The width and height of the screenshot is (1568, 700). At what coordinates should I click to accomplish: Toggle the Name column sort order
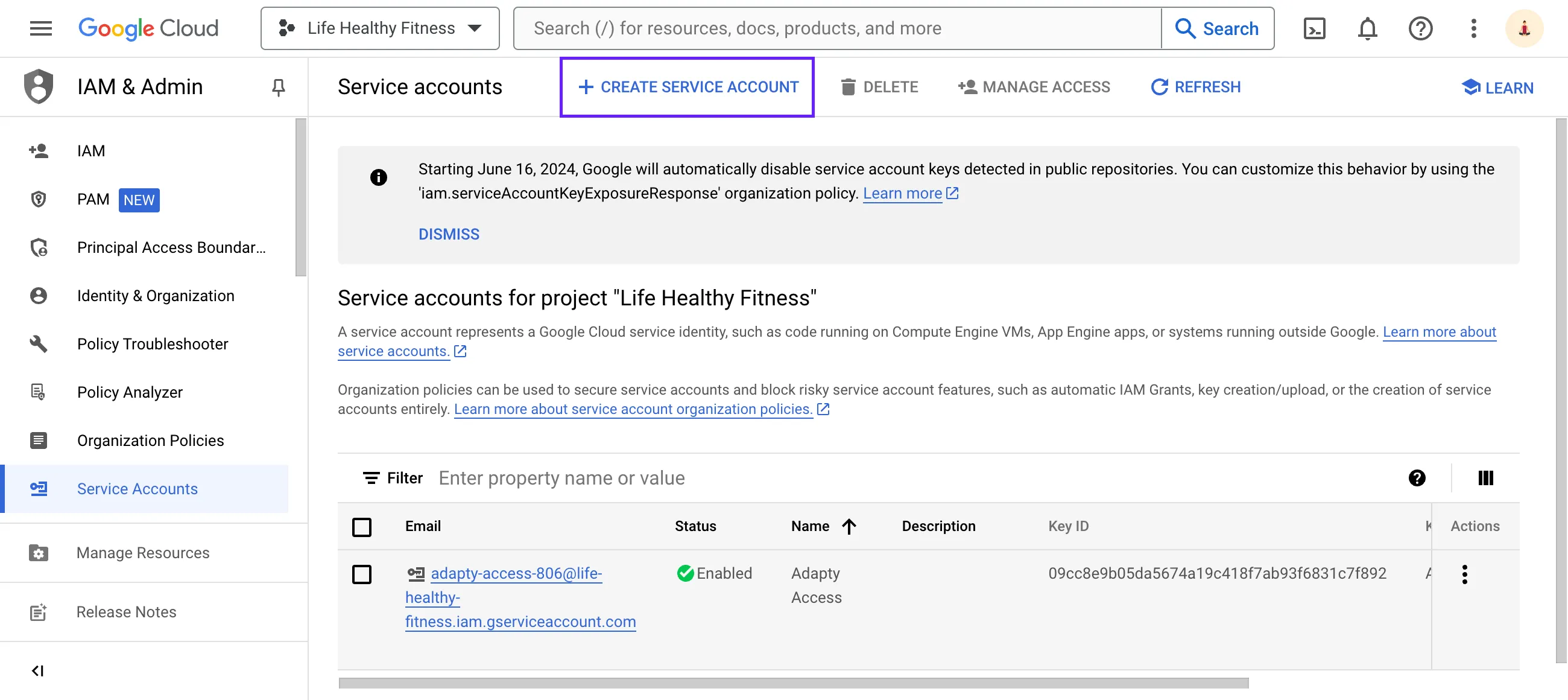849,526
